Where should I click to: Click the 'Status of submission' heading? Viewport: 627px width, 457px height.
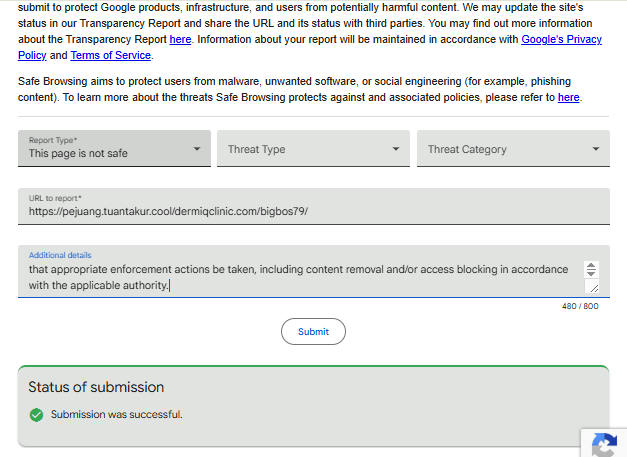(96, 387)
